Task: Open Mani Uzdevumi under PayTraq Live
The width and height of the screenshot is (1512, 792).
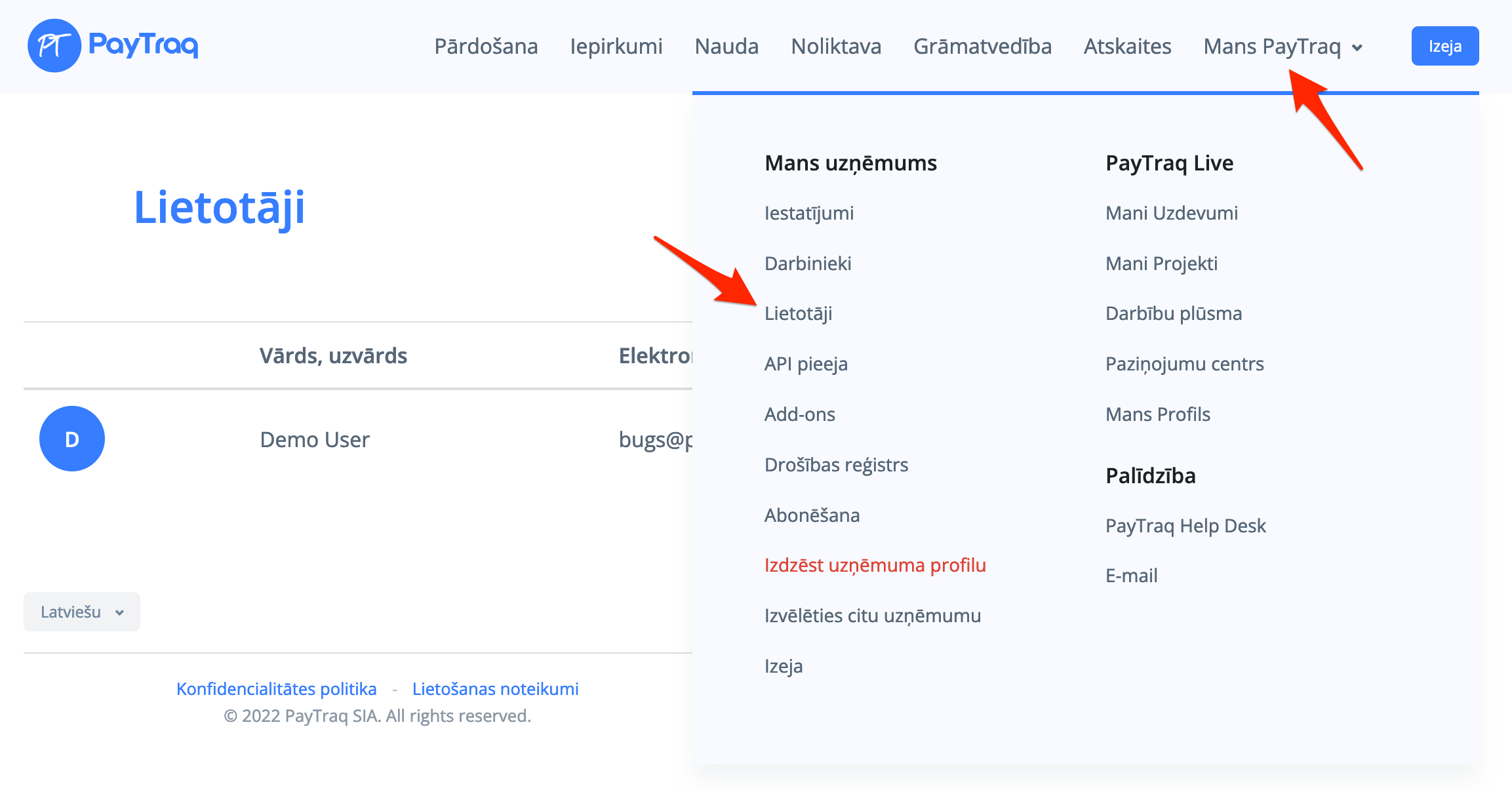Action: tap(1171, 213)
